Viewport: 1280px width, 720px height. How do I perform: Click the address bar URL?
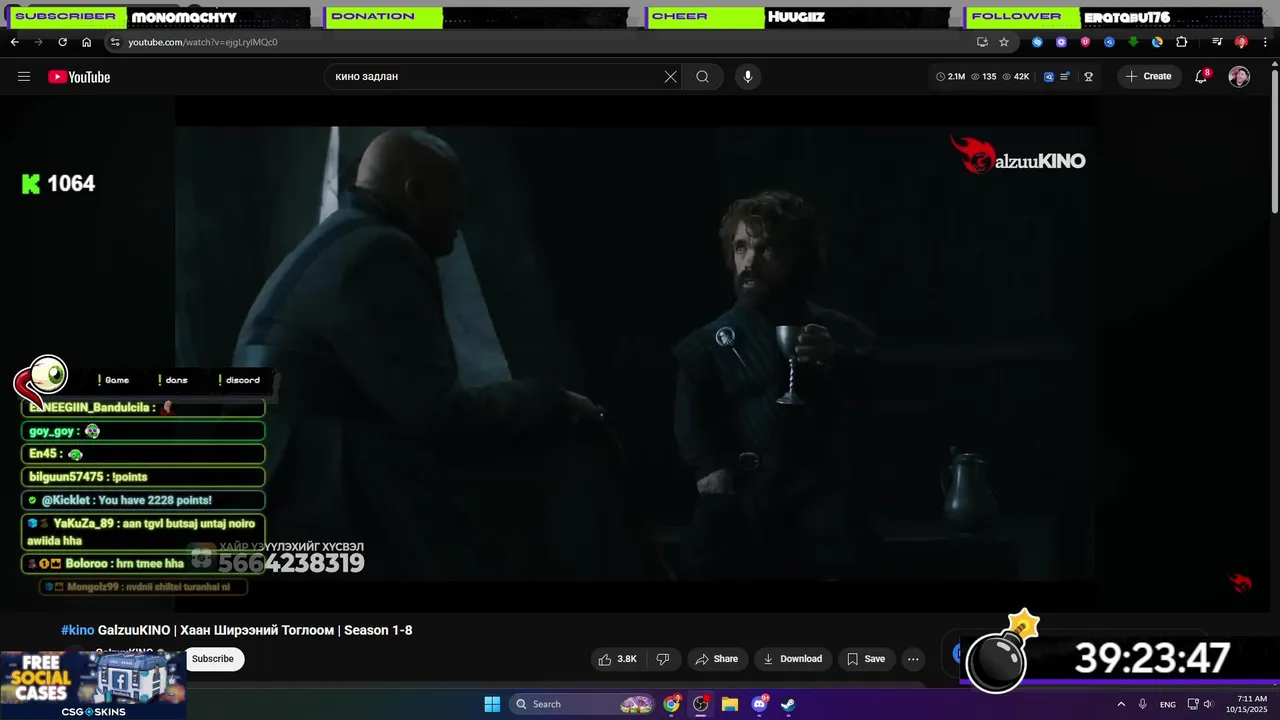click(203, 42)
